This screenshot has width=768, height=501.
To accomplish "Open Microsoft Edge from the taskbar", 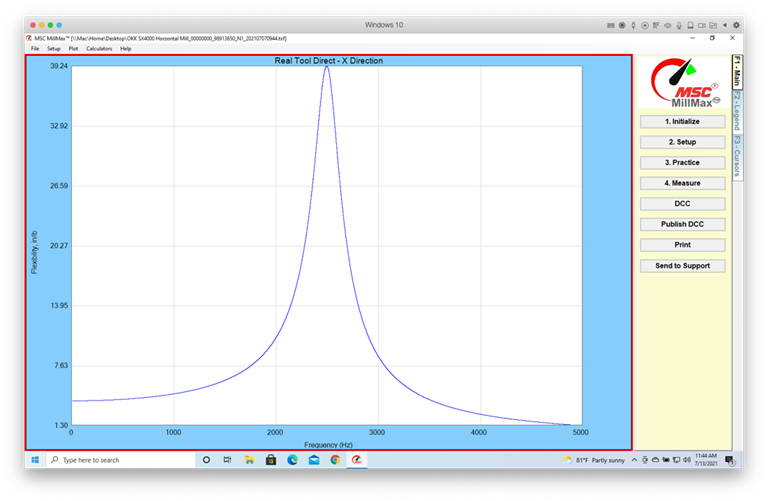I will [x=292, y=460].
